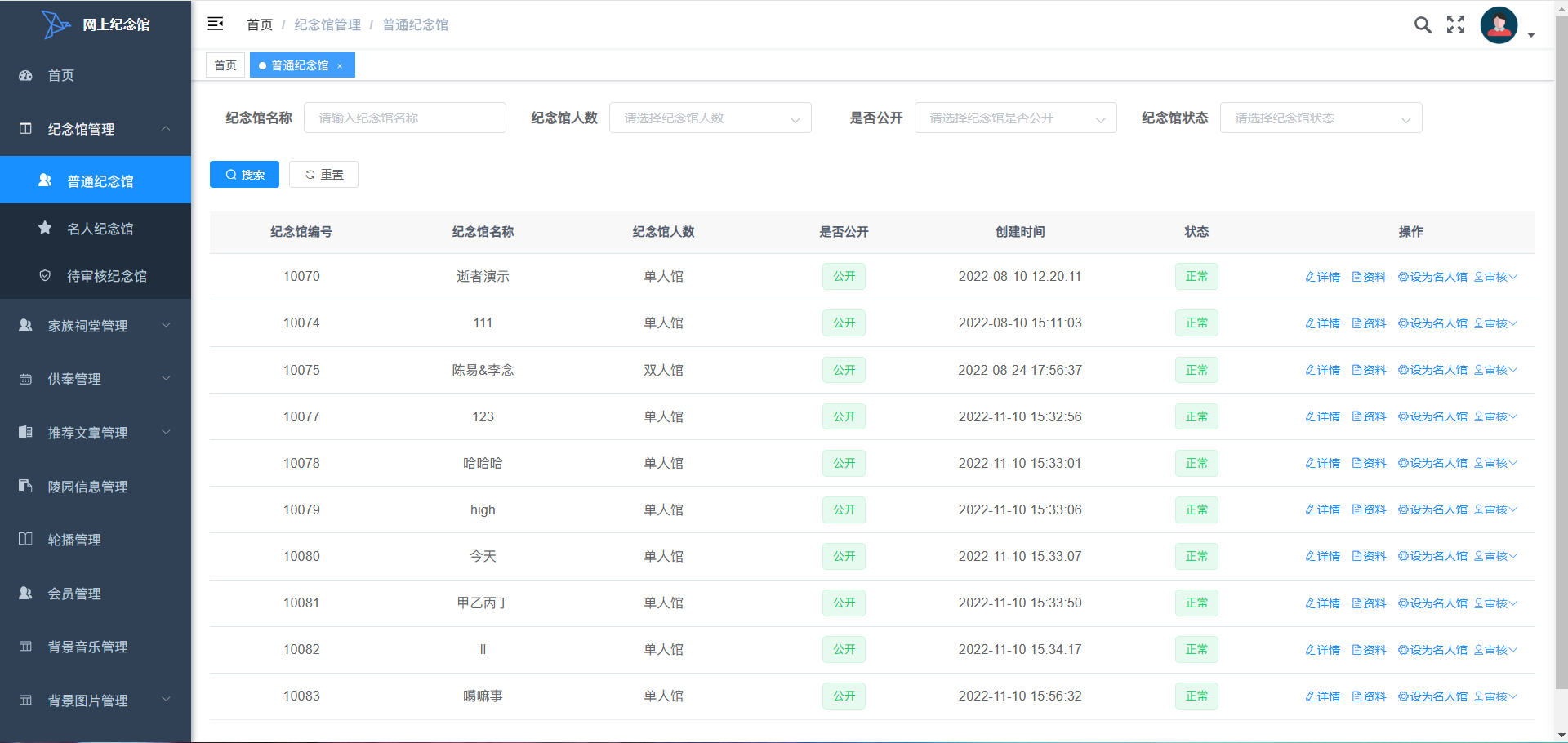1568x743 pixels.
Task: Click the star icon beside 名人纪念馆
Action: coord(45,228)
